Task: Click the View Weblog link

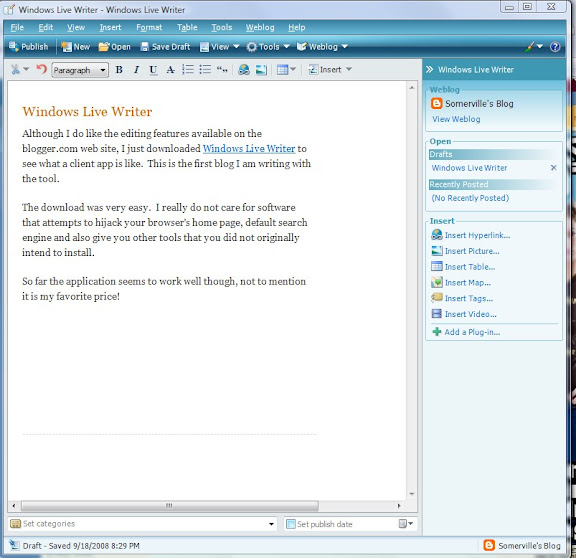Action: 456,119
